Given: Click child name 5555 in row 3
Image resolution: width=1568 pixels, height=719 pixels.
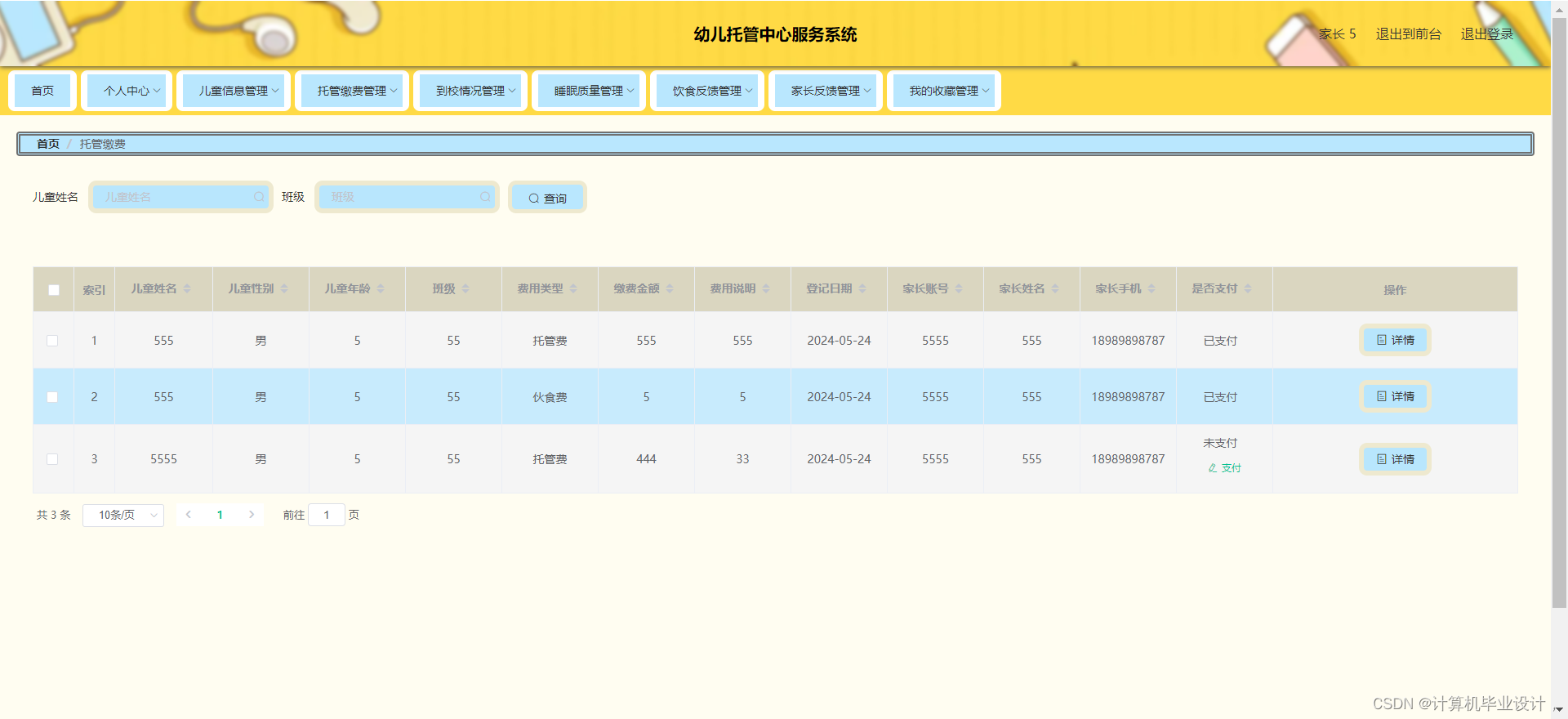Looking at the screenshot, I should [163, 459].
